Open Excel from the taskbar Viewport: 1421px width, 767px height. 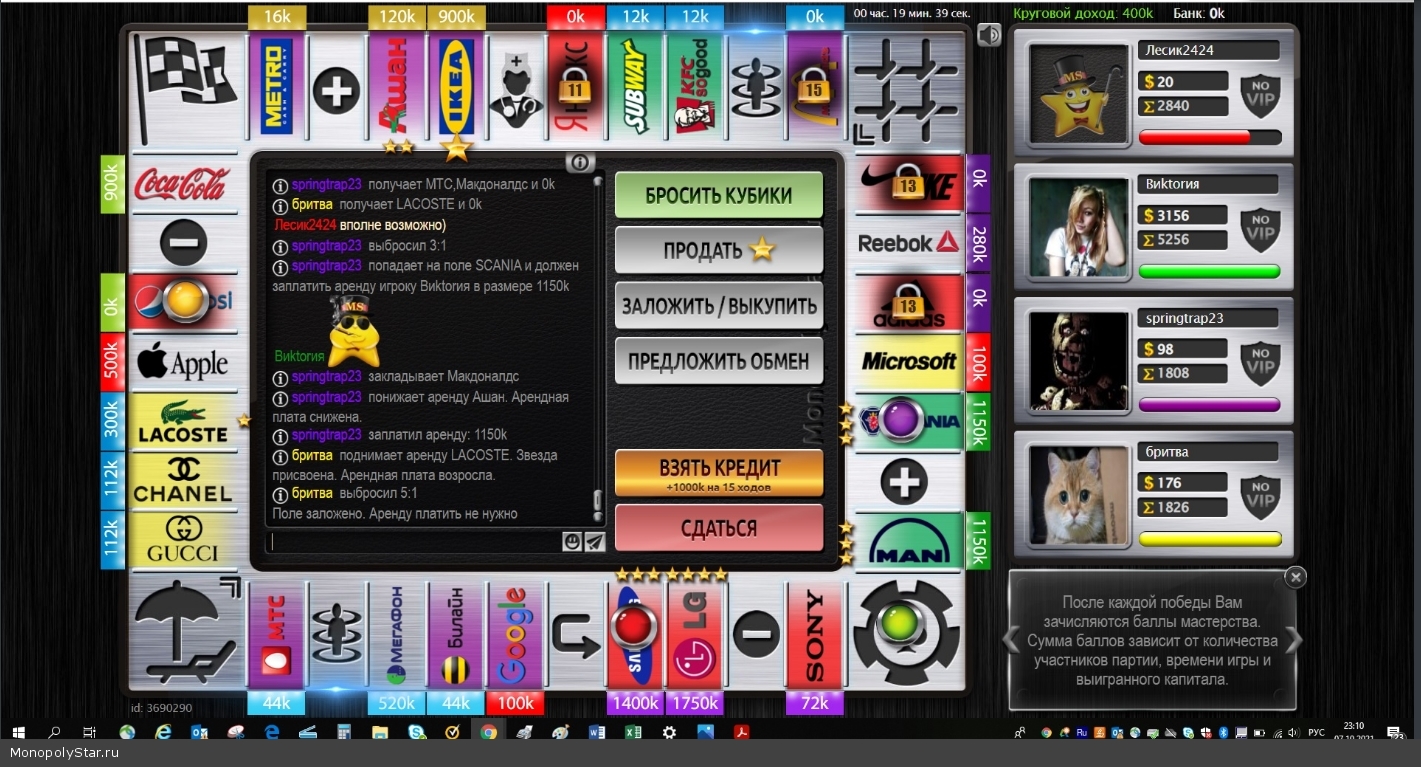633,732
